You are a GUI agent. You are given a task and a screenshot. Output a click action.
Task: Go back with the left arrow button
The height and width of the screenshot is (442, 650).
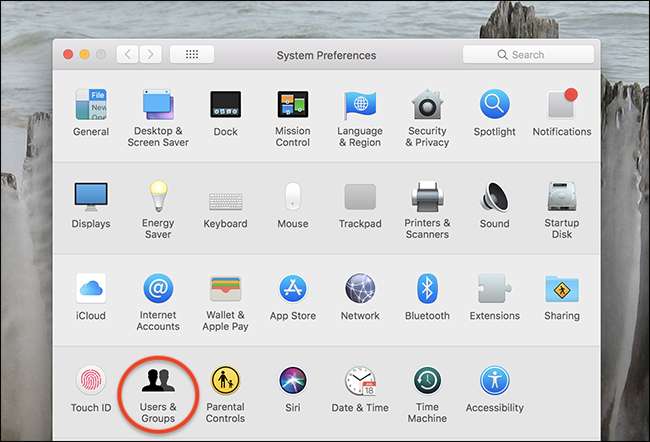point(128,55)
